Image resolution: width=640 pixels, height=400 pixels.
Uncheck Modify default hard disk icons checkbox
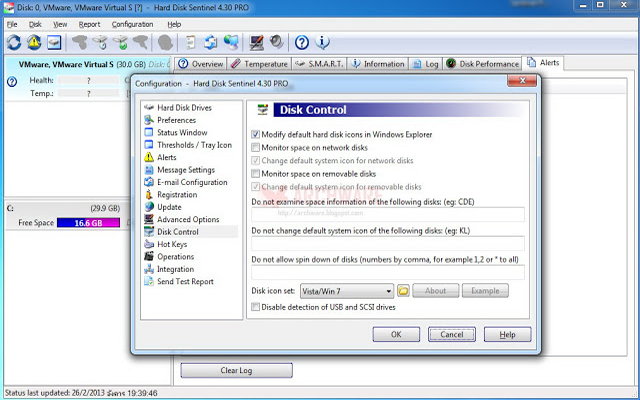256,134
